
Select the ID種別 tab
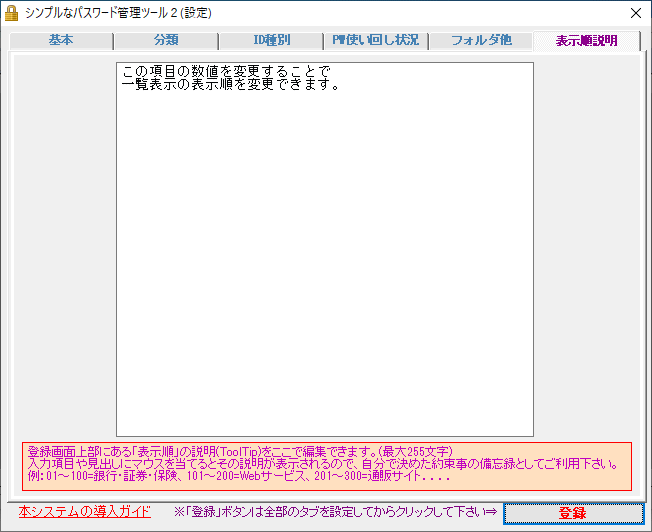(x=271, y=41)
